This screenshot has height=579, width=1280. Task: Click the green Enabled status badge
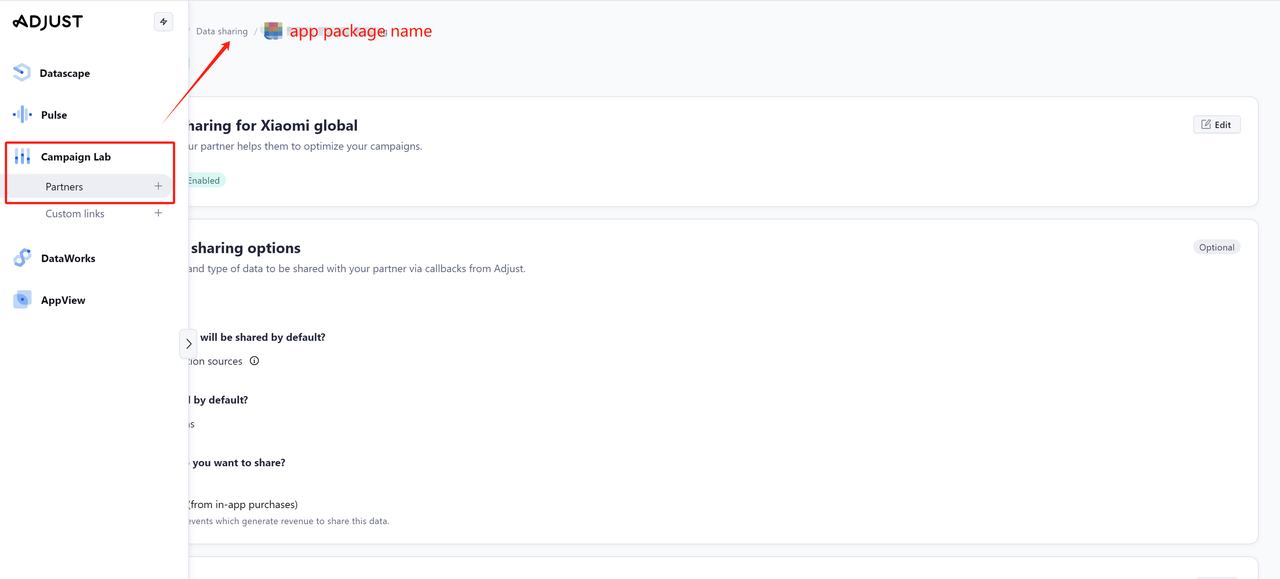click(x=205, y=181)
